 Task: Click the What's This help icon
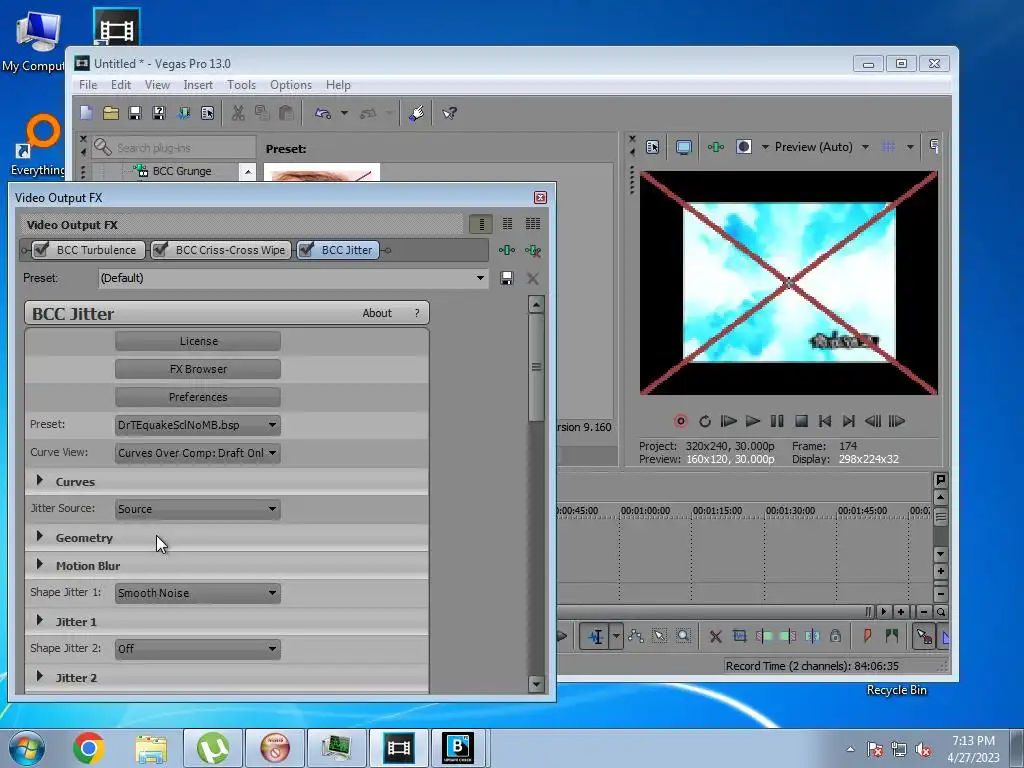pos(449,113)
